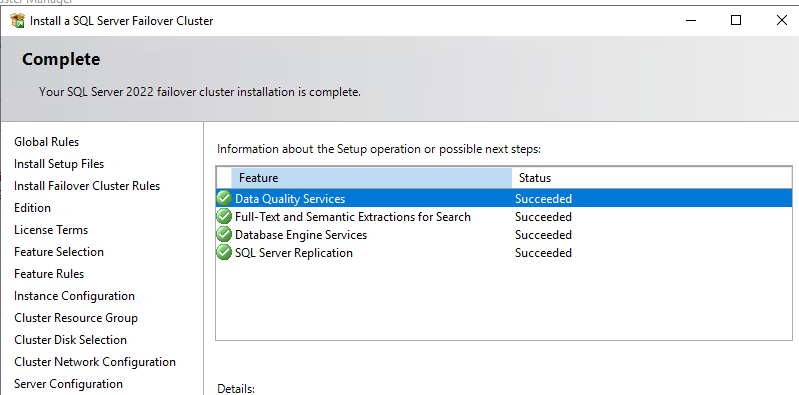Close the Install a SQL Server Failover Cluster window

tap(781, 21)
